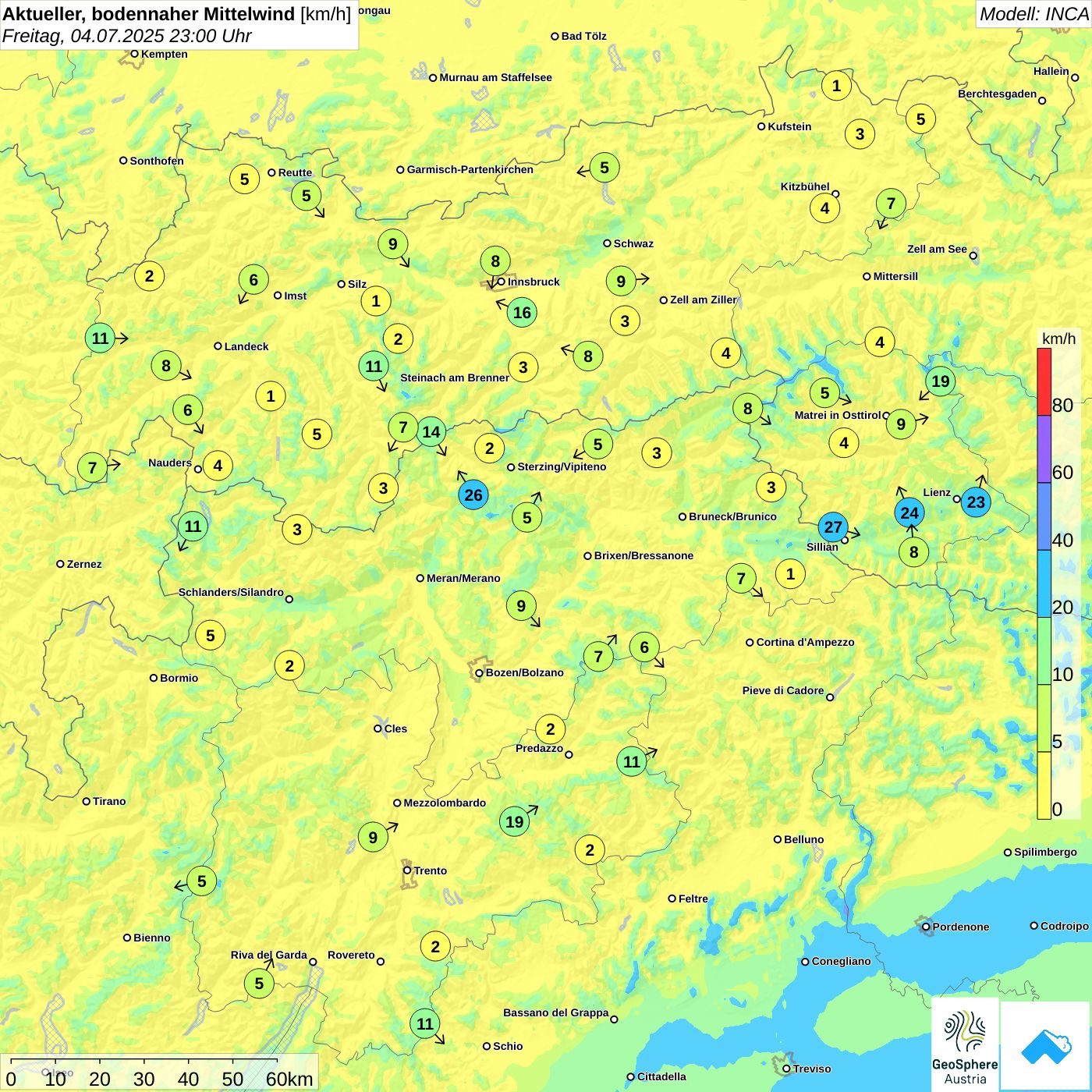Click the Innsbruck city label
This screenshot has height=1092, width=1092.
pos(534,282)
